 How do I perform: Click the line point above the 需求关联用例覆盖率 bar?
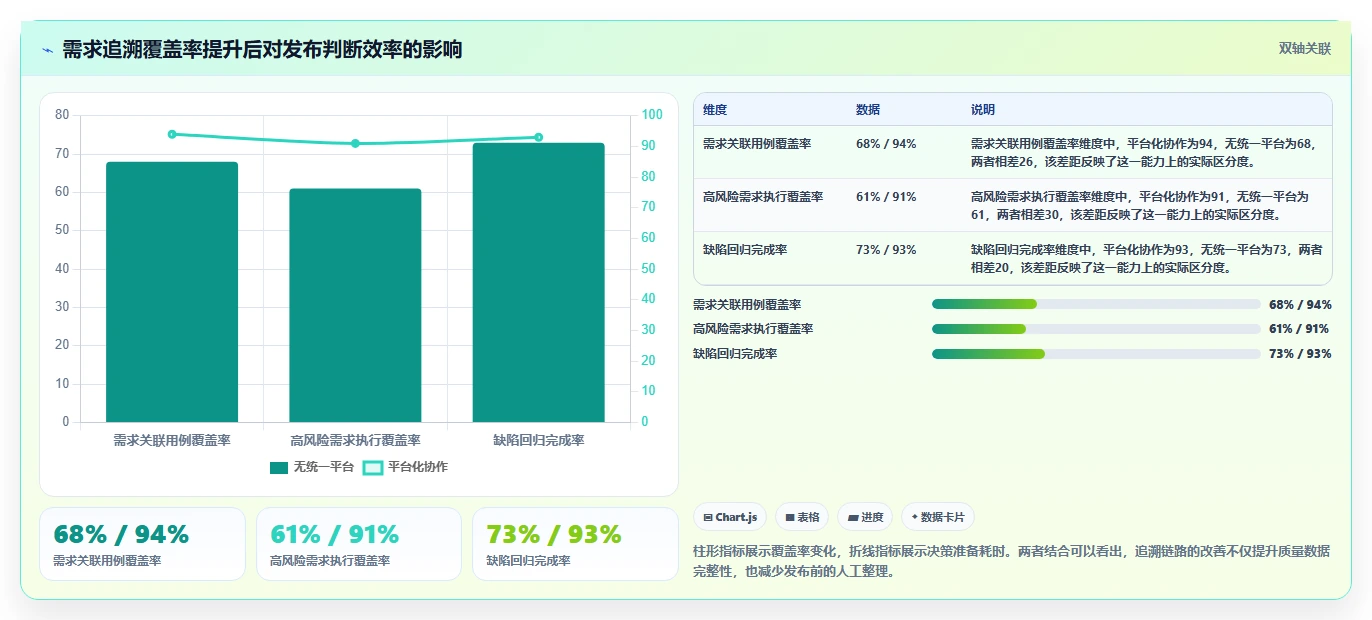(172, 134)
